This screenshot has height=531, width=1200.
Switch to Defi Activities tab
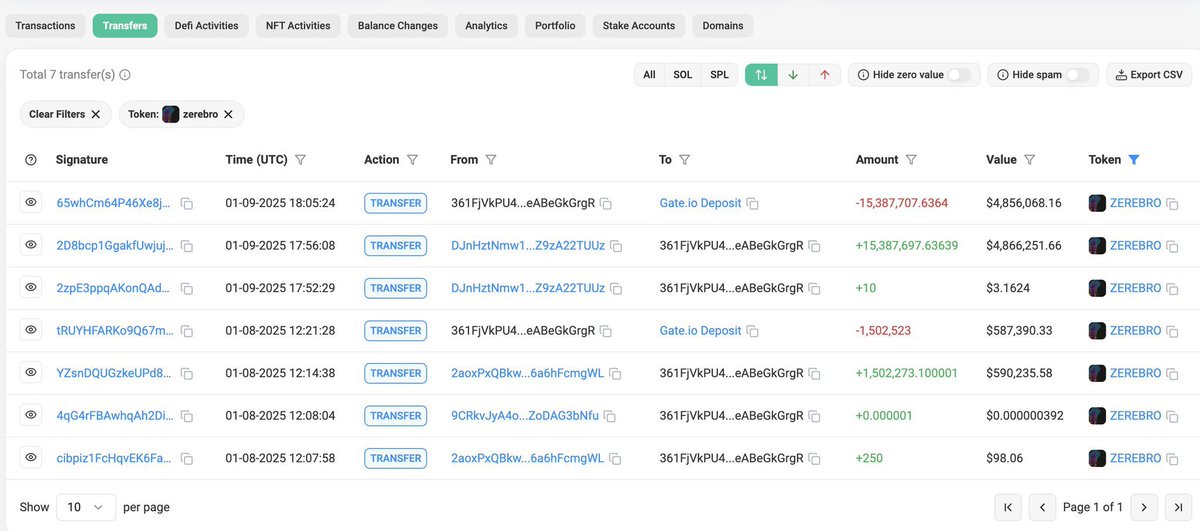point(206,26)
